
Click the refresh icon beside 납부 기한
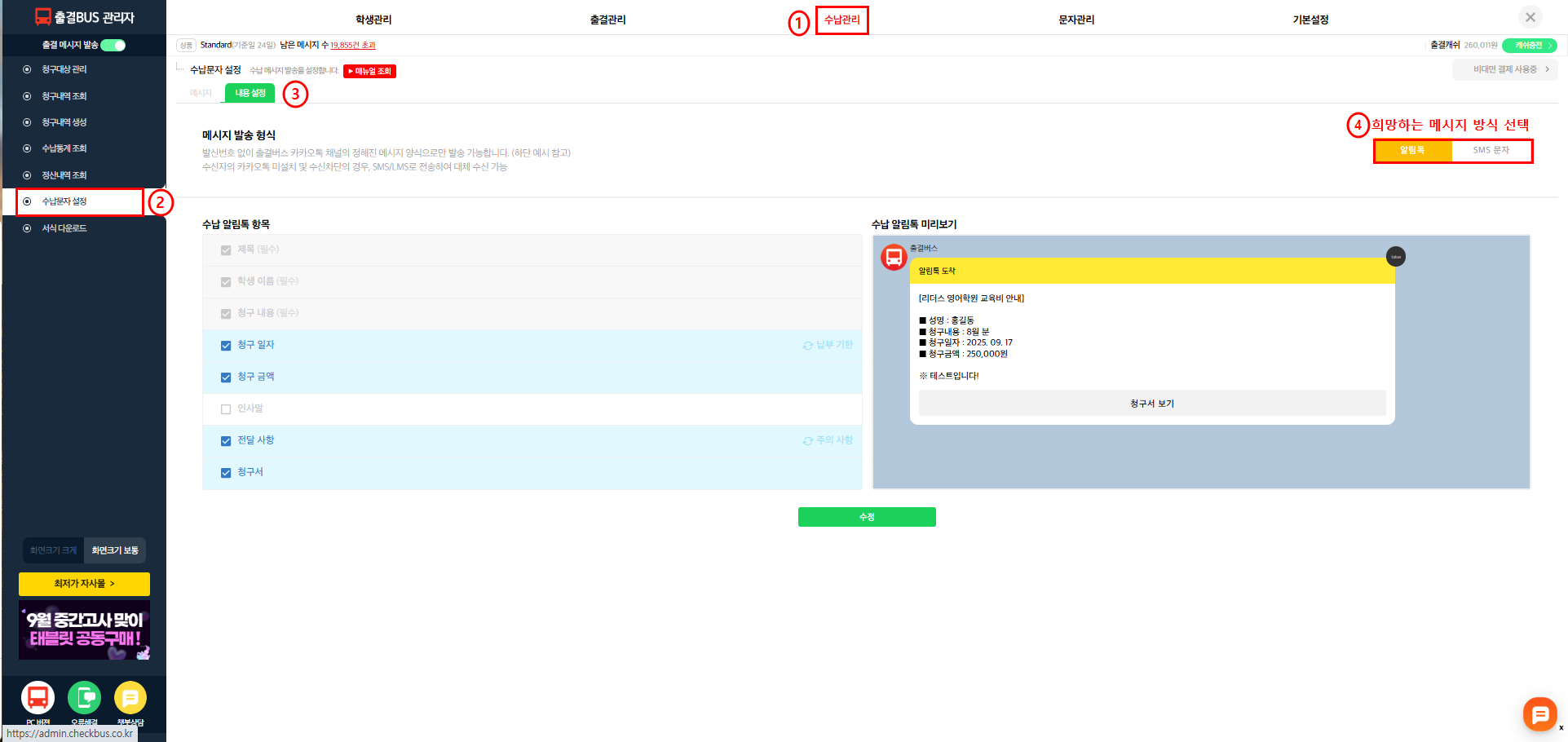point(807,346)
